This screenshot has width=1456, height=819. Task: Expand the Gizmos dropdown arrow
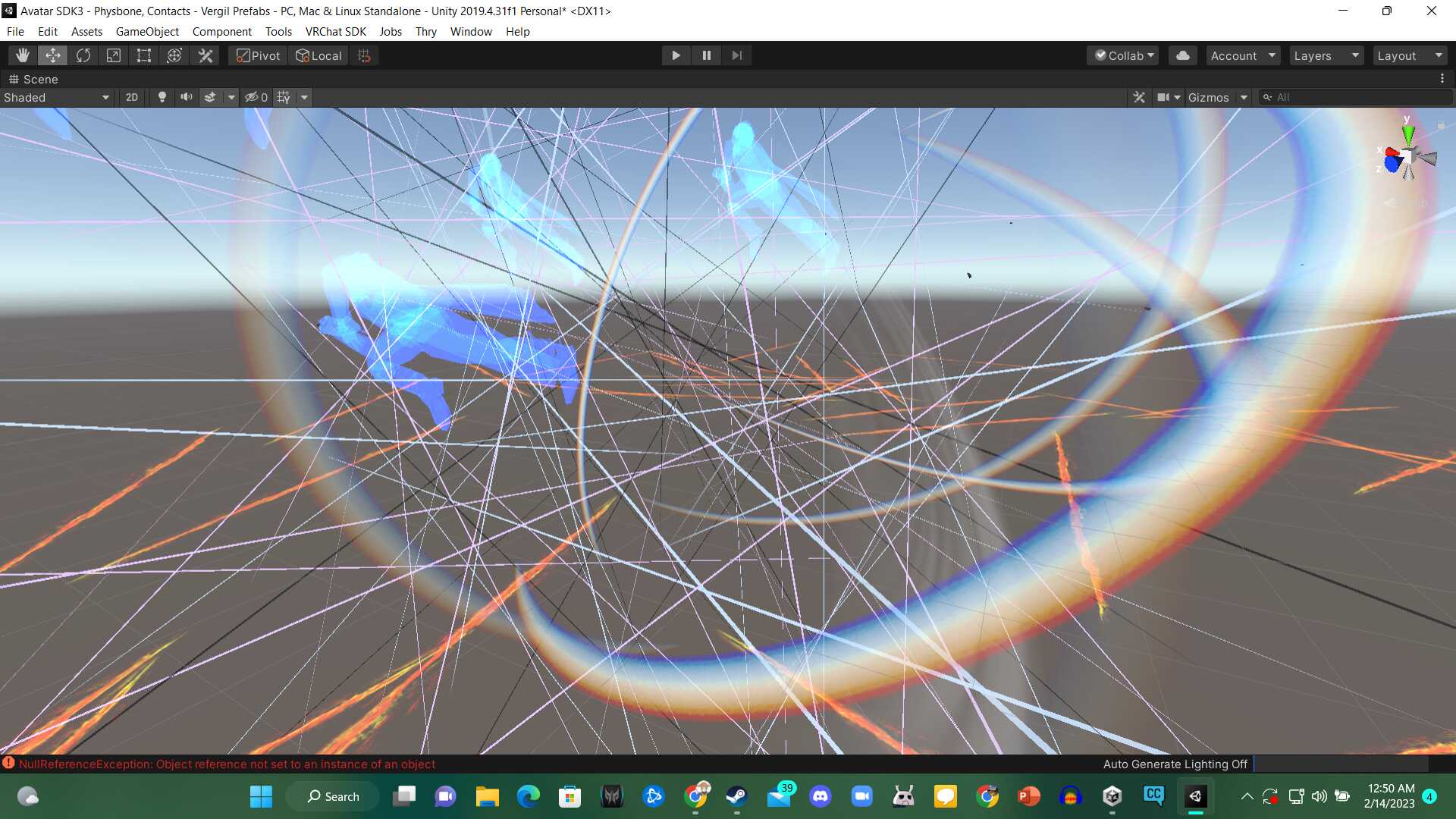tap(1244, 97)
